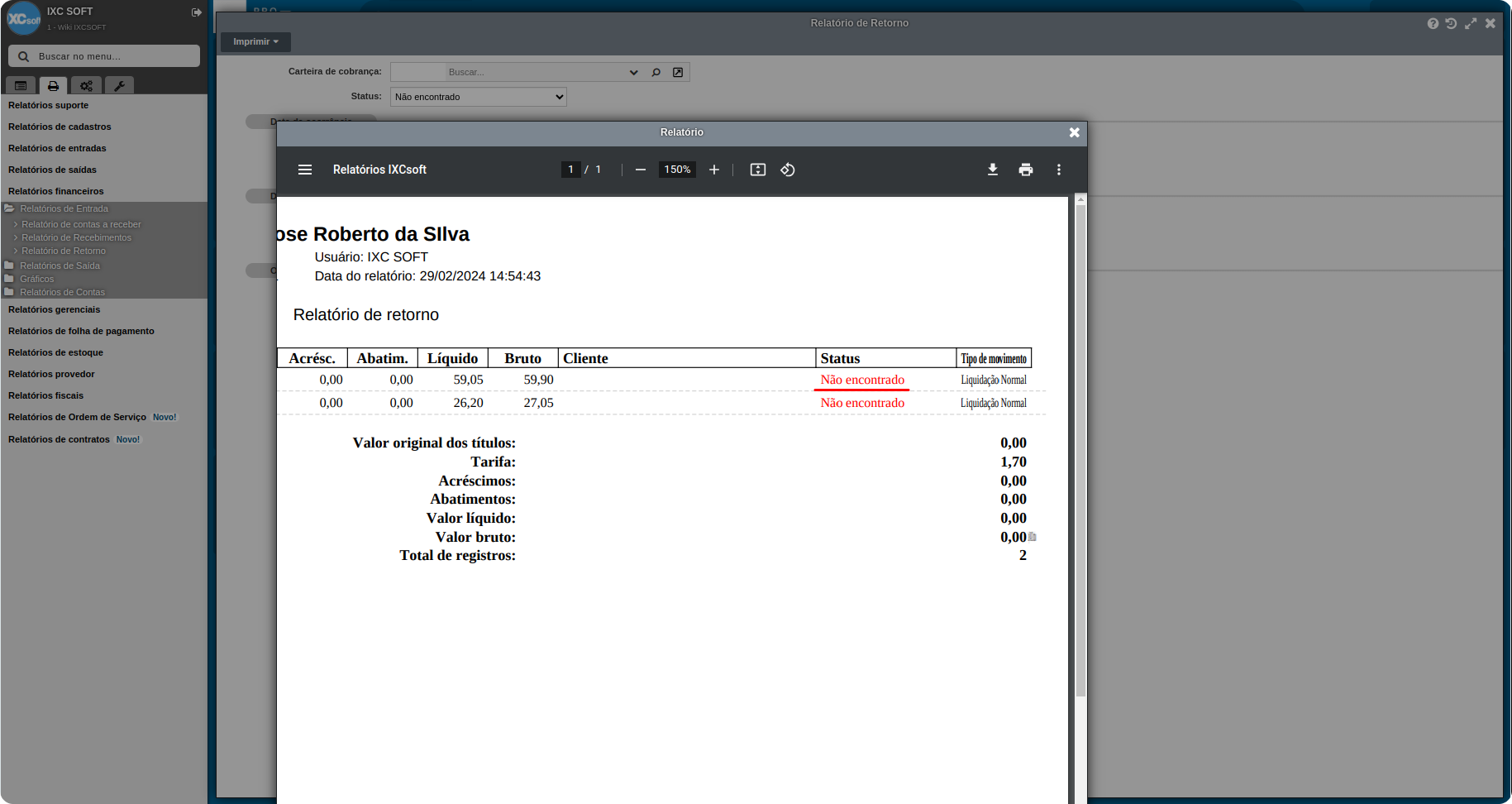Image resolution: width=1512 pixels, height=804 pixels.
Task: Click first row Não encontrado status
Action: [x=862, y=380]
